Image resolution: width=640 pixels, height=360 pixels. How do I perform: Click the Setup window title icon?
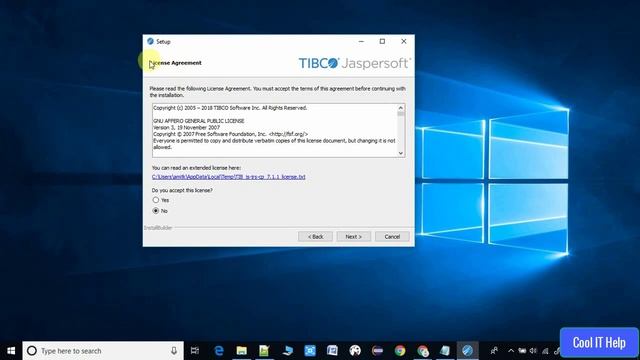point(150,41)
